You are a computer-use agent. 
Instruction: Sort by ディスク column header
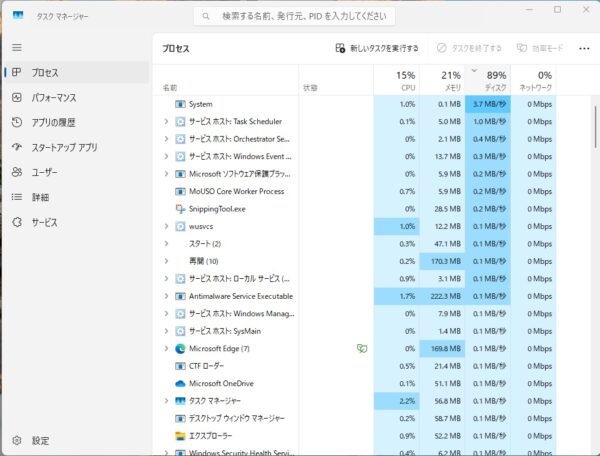[488, 81]
